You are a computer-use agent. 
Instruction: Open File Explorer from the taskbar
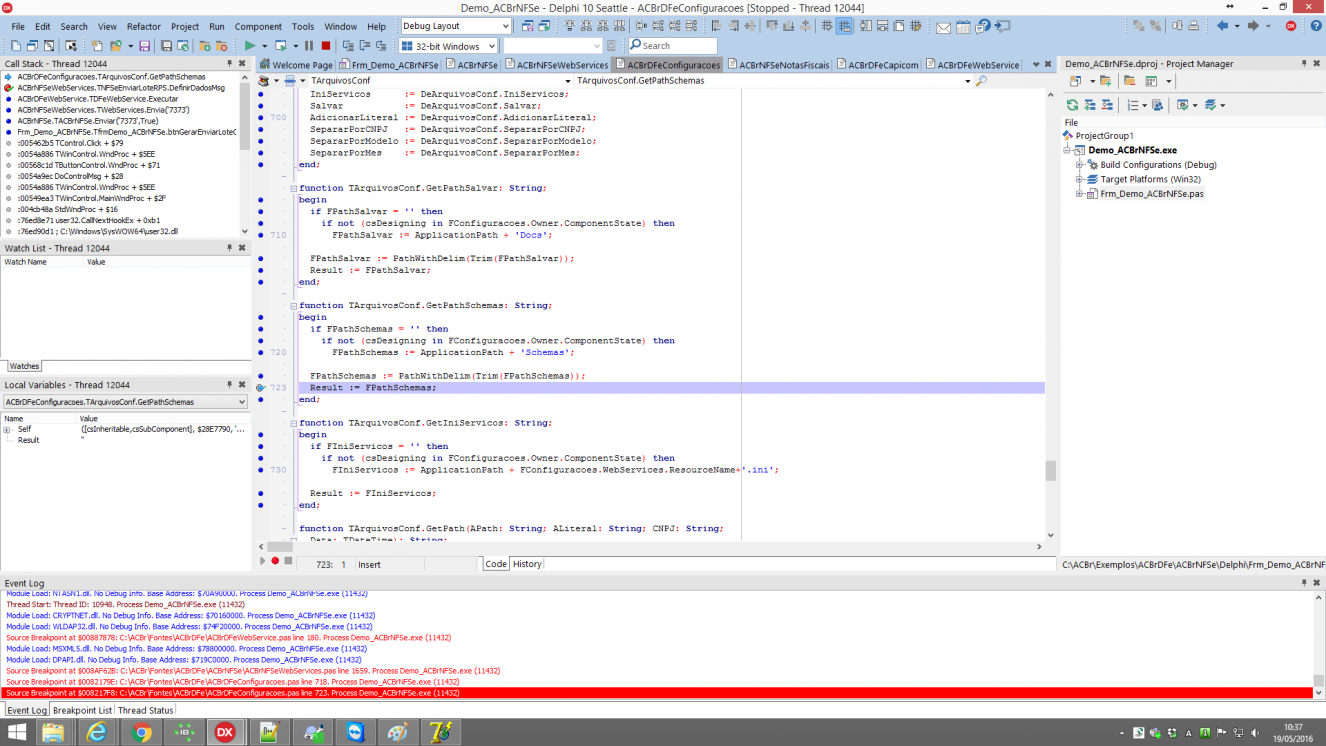point(54,732)
